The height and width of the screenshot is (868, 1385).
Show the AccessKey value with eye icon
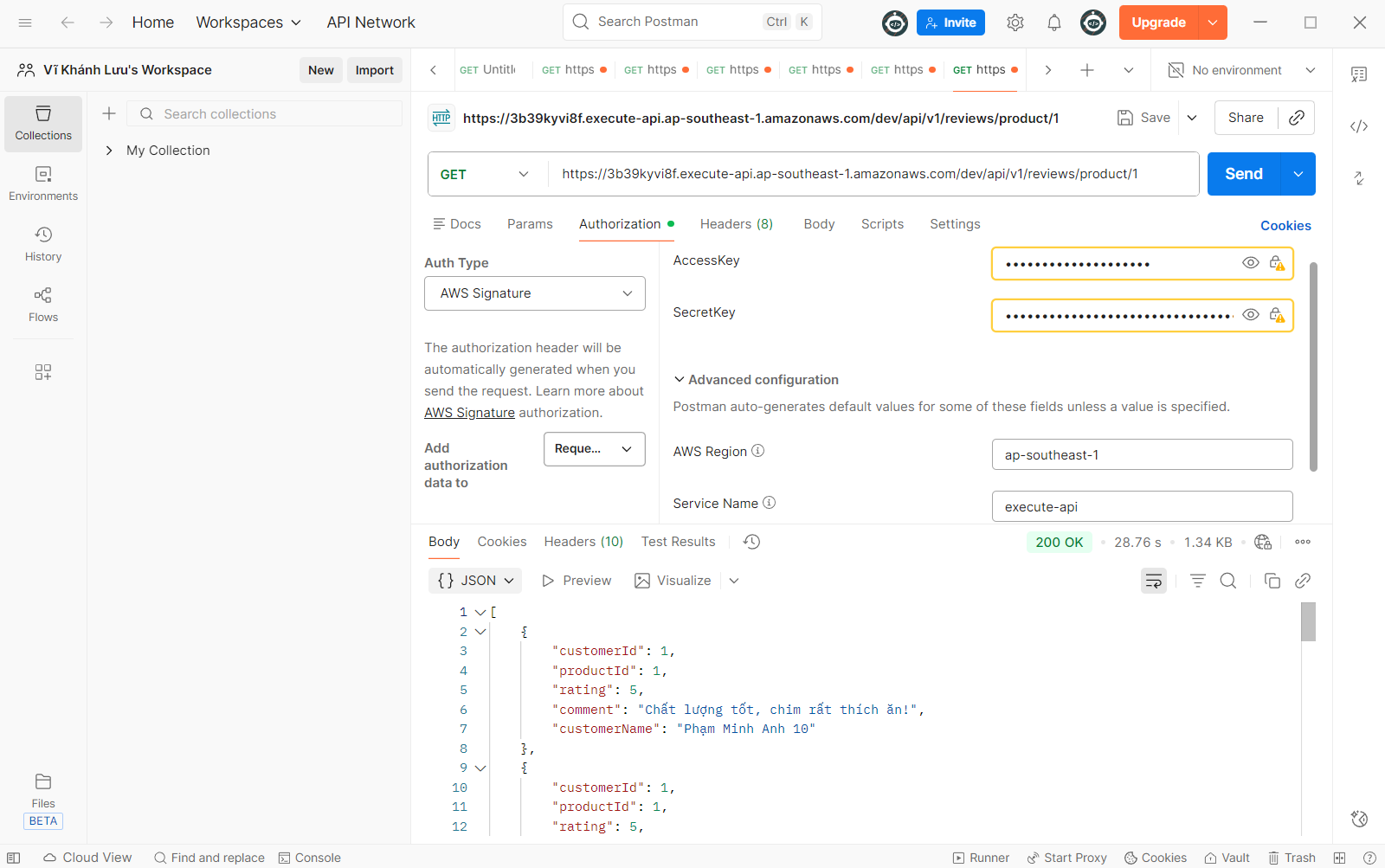[x=1250, y=263]
